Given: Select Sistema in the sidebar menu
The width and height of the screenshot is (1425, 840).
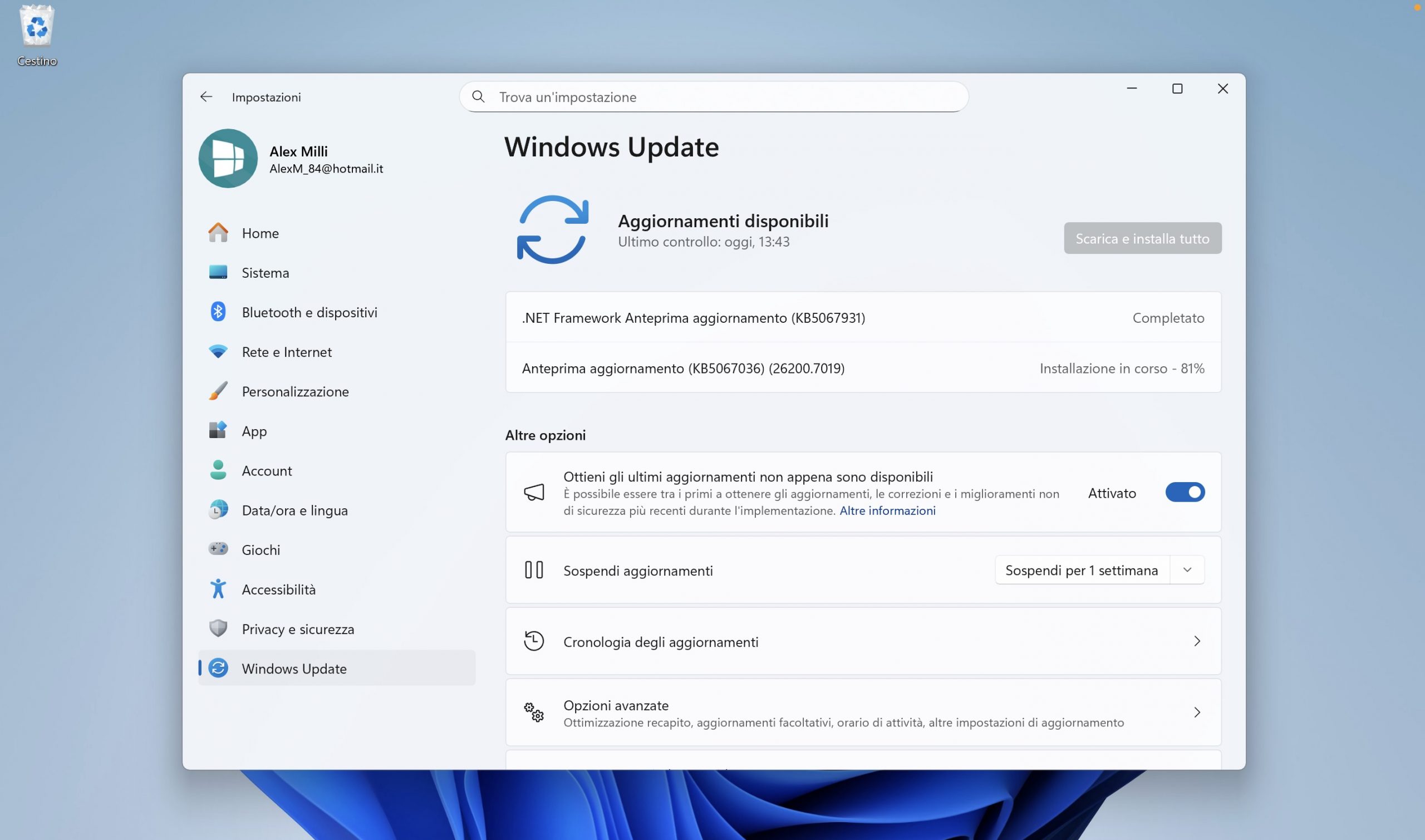Looking at the screenshot, I should (265, 273).
